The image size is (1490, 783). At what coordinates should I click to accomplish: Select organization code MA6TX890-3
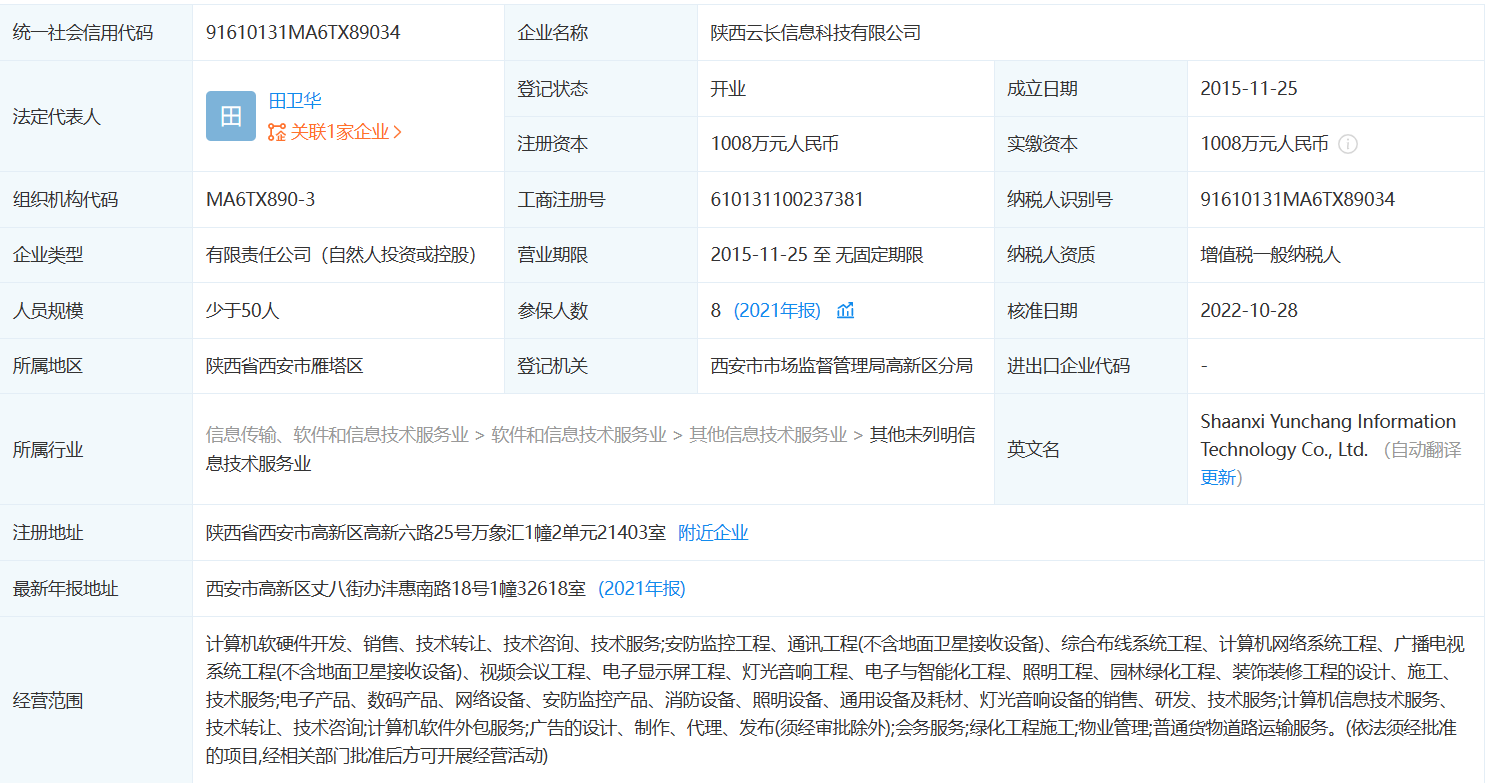click(x=261, y=199)
